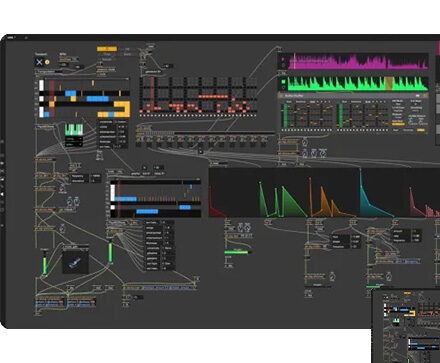
Task: Click the circle icon below green waveform square
Action: (x=283, y=88)
